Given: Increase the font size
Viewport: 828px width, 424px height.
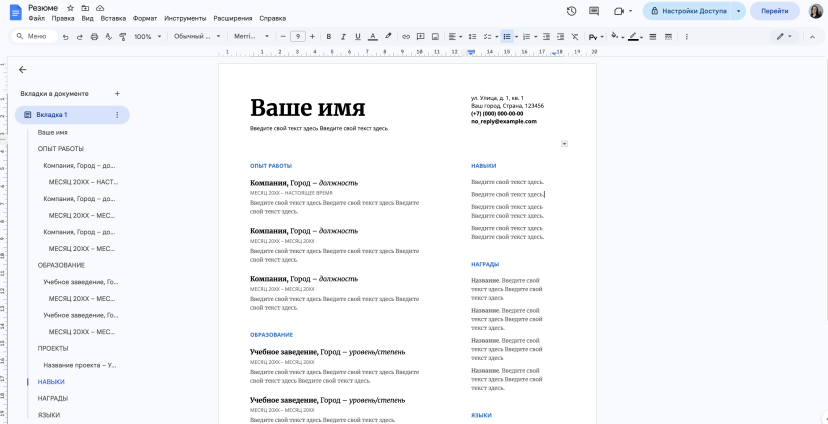Looking at the screenshot, I should pyautogui.click(x=312, y=36).
